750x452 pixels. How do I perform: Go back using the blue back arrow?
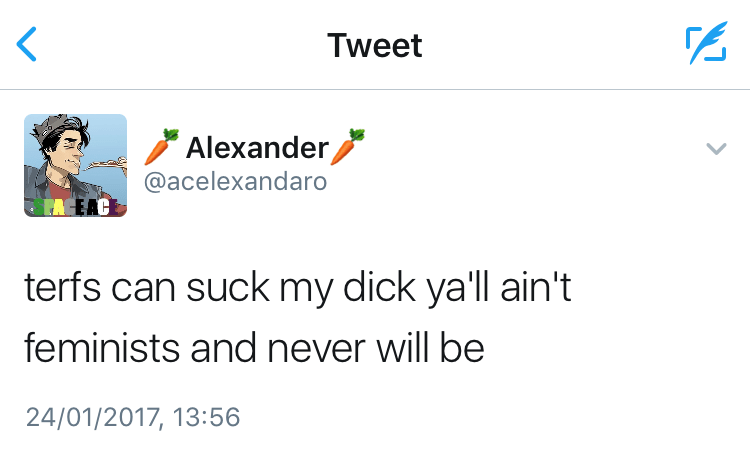[26, 44]
